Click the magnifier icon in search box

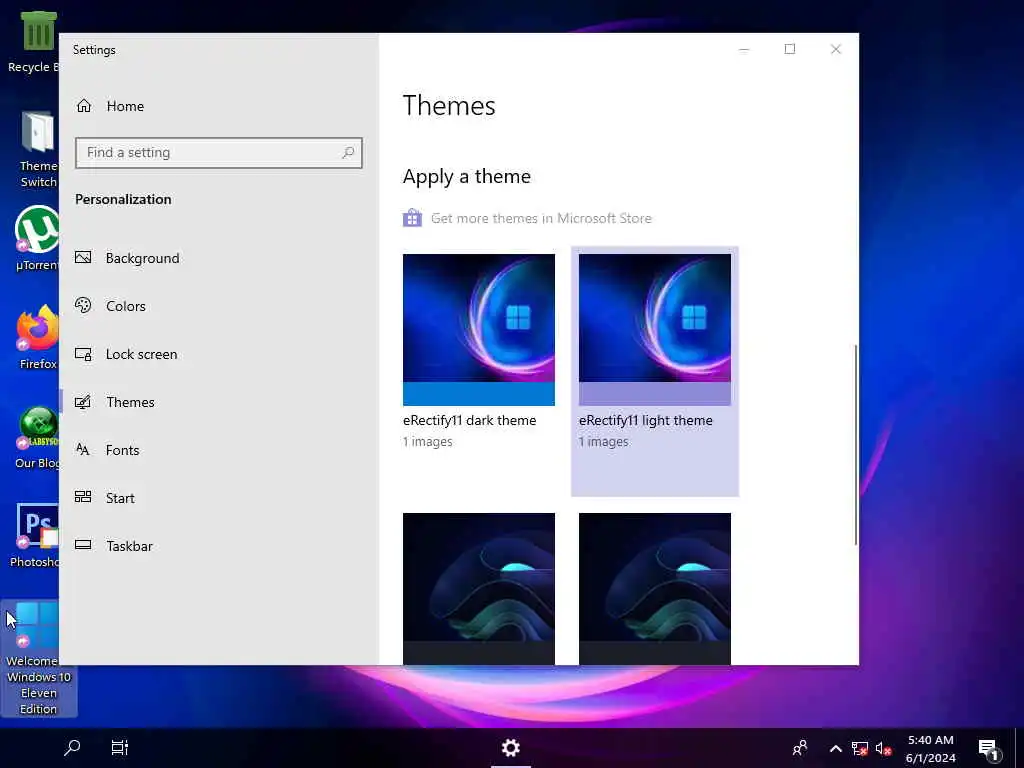click(x=348, y=153)
